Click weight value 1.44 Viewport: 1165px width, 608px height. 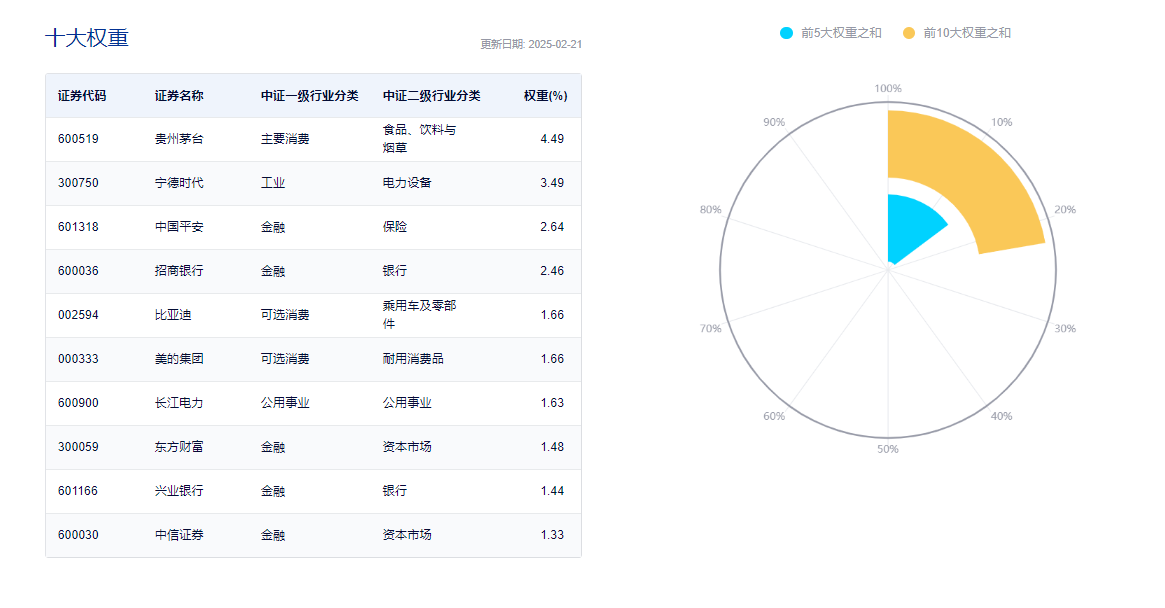552,491
